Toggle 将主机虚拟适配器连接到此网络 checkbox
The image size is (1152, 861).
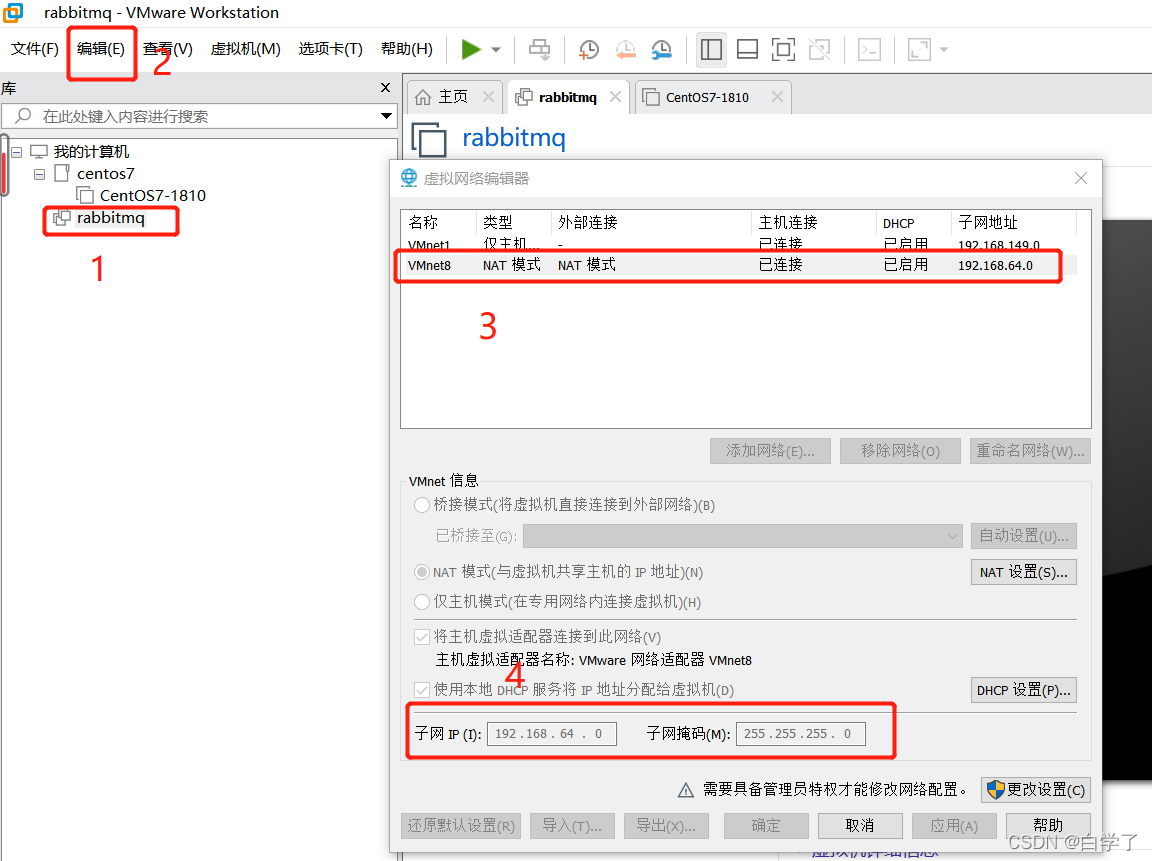pyautogui.click(x=422, y=636)
